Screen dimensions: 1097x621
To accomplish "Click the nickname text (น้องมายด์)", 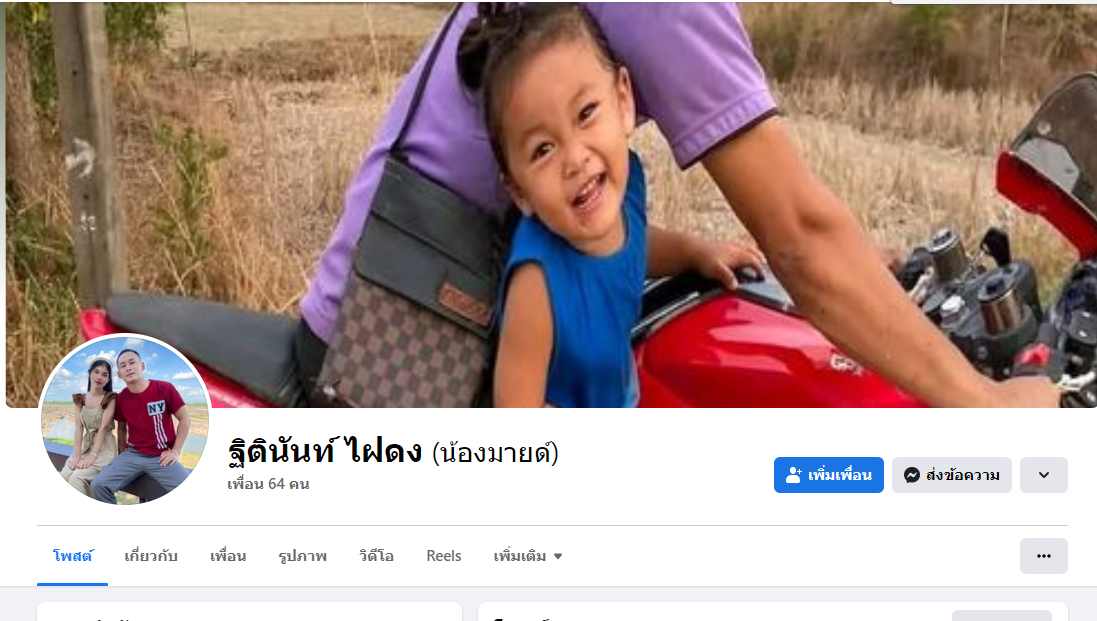I will click(x=495, y=453).
